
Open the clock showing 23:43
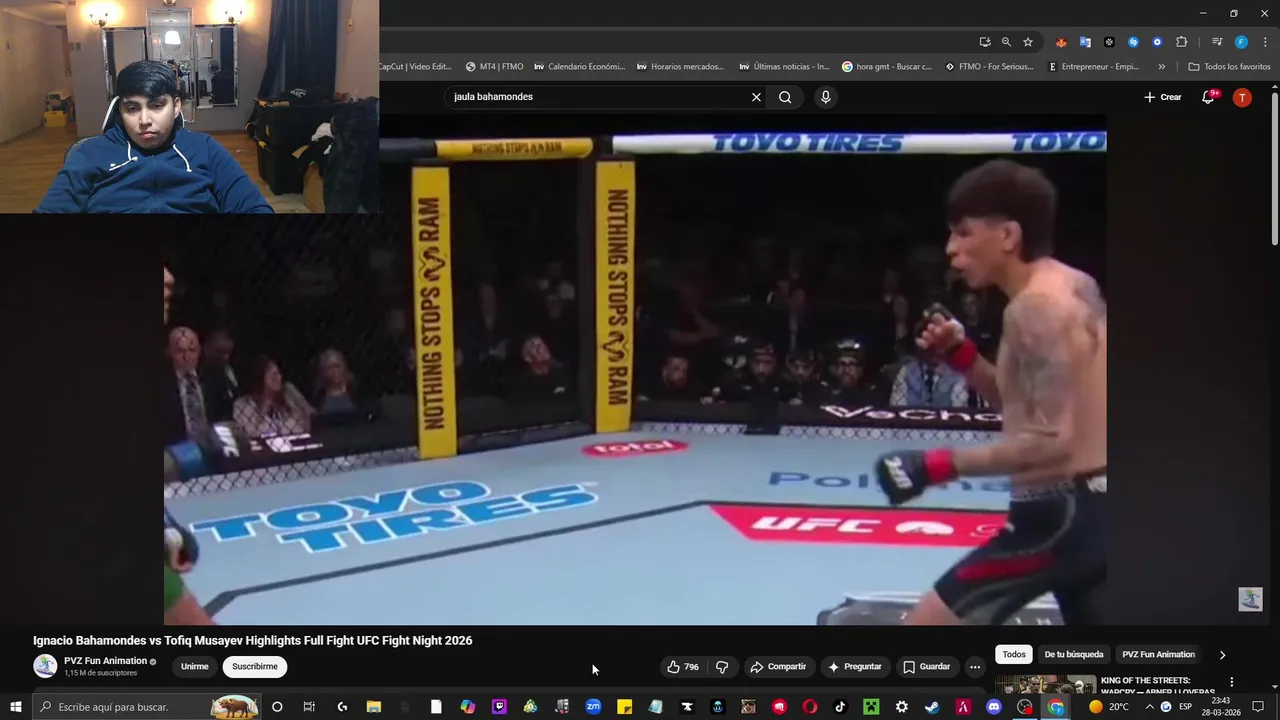point(1220,707)
